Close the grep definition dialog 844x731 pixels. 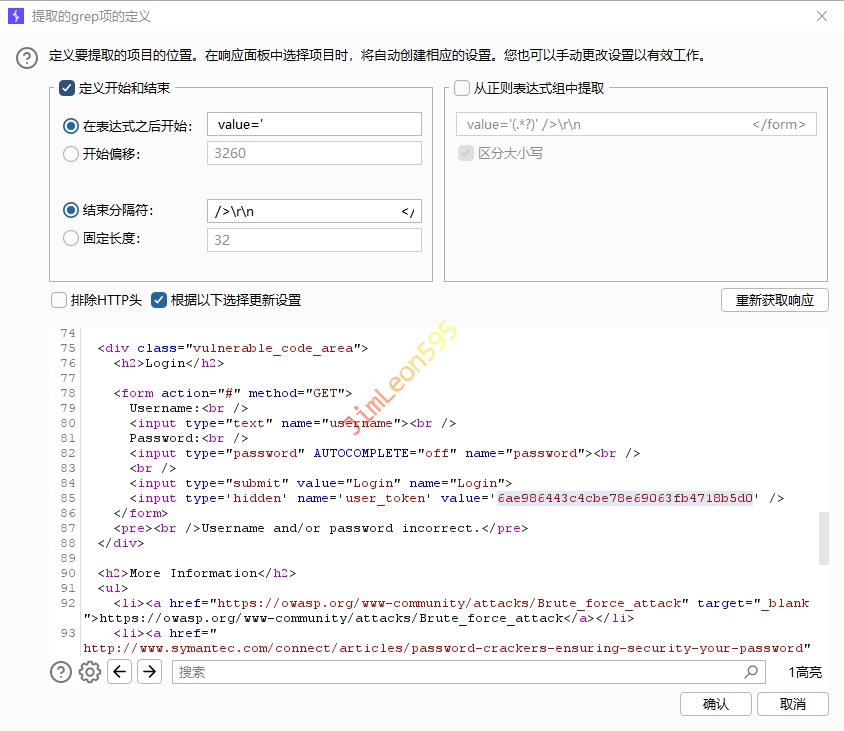[822, 16]
